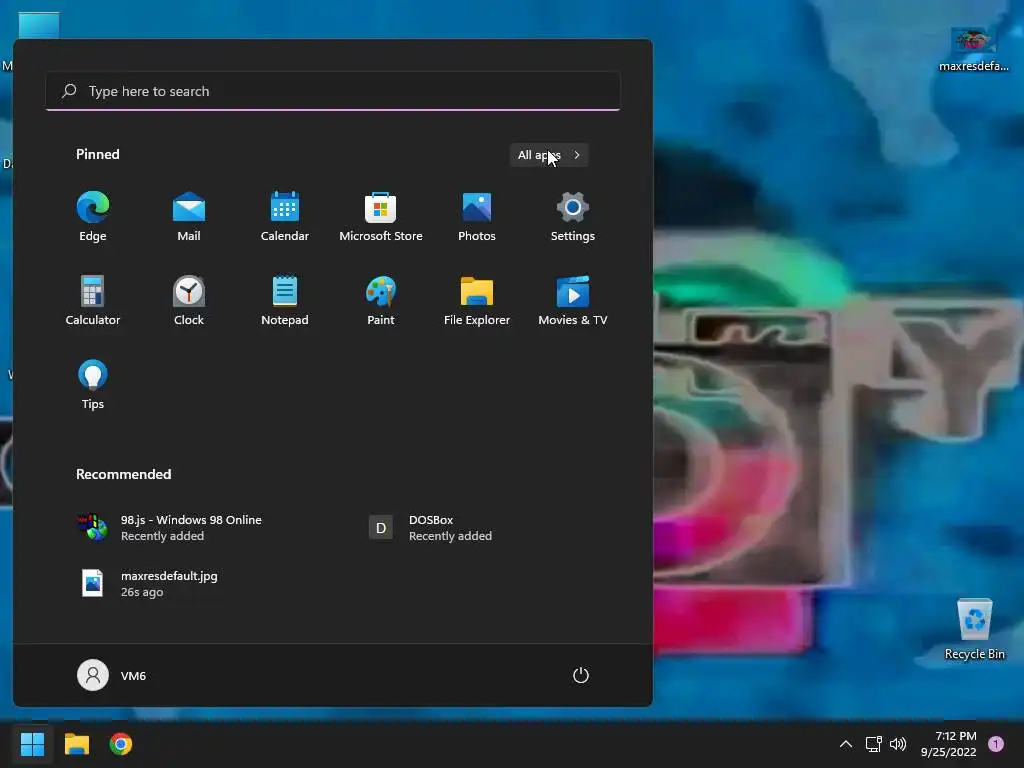Focus the Type here to search field
The height and width of the screenshot is (768, 1024).
point(333,91)
